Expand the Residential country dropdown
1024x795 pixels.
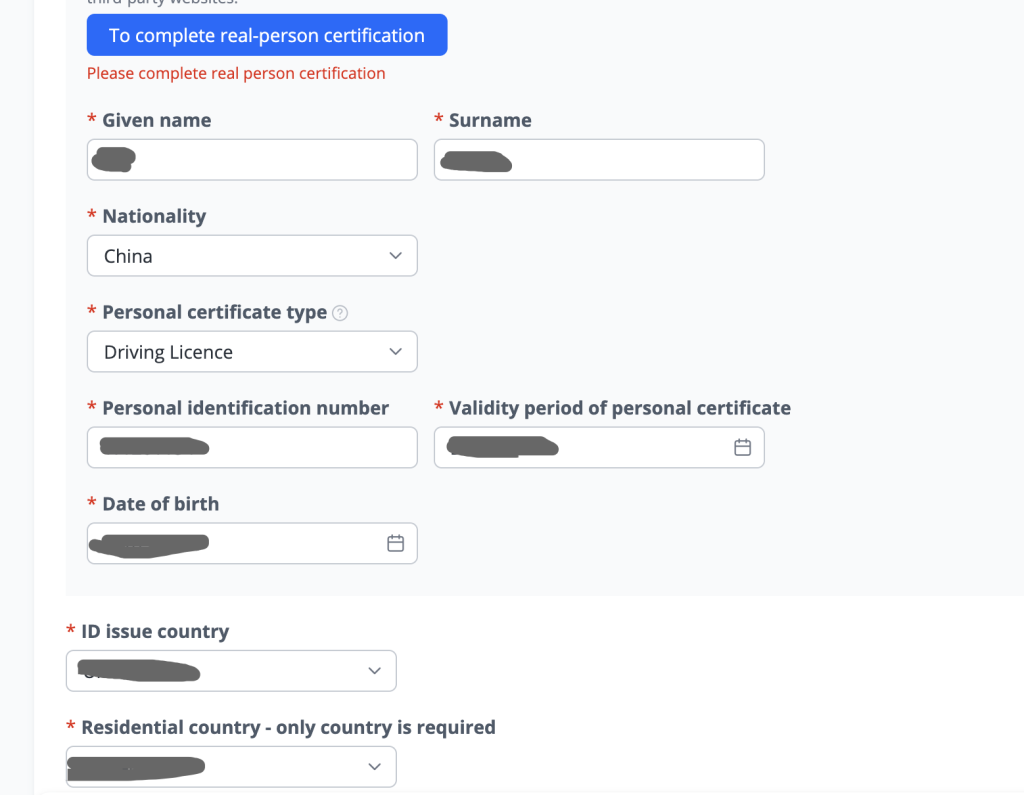tap(231, 767)
